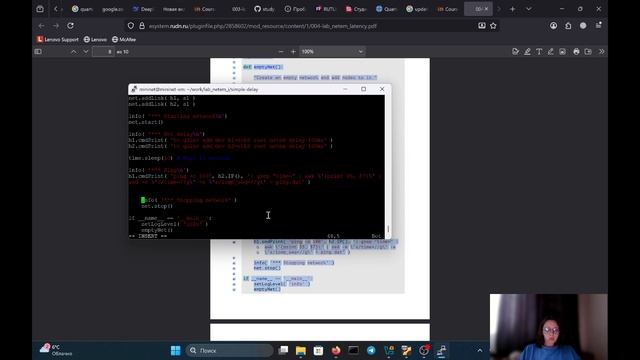
Task: Click the taskbar search box Поиск
Action: tap(229, 350)
